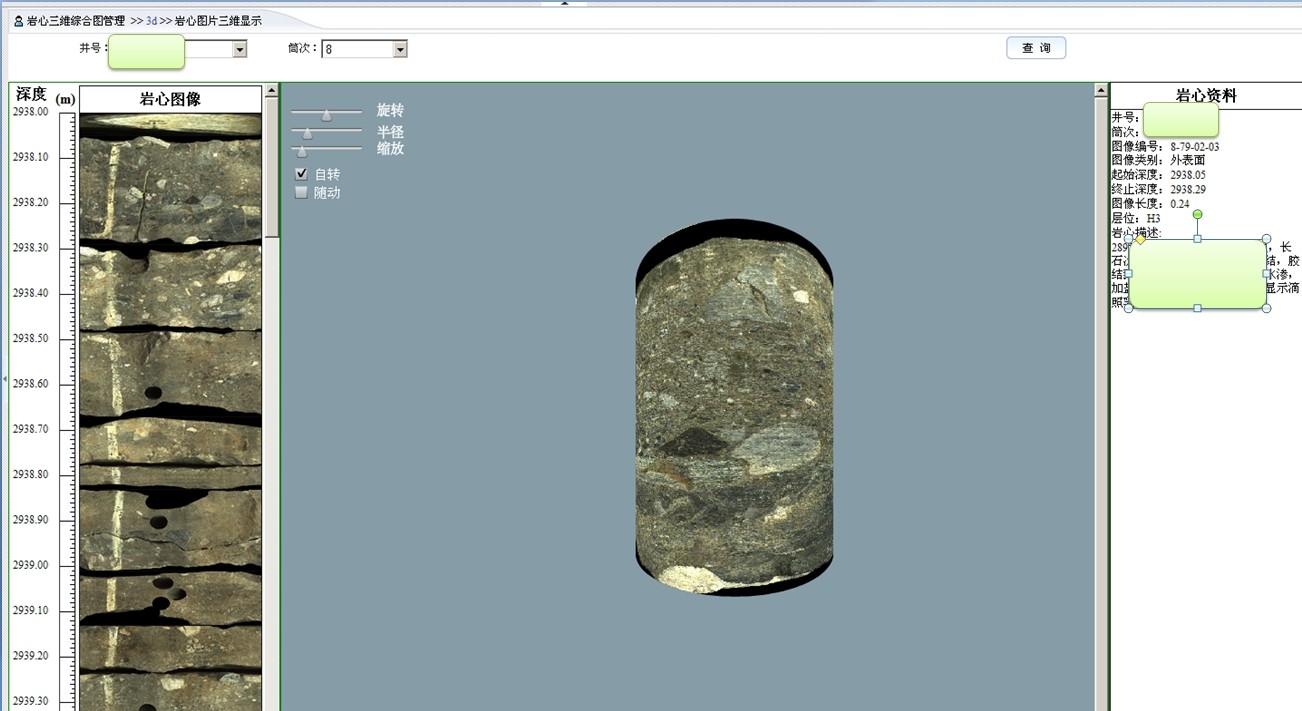Click the depth label 2938.70
Image resolution: width=1302 pixels, height=711 pixels.
33,429
